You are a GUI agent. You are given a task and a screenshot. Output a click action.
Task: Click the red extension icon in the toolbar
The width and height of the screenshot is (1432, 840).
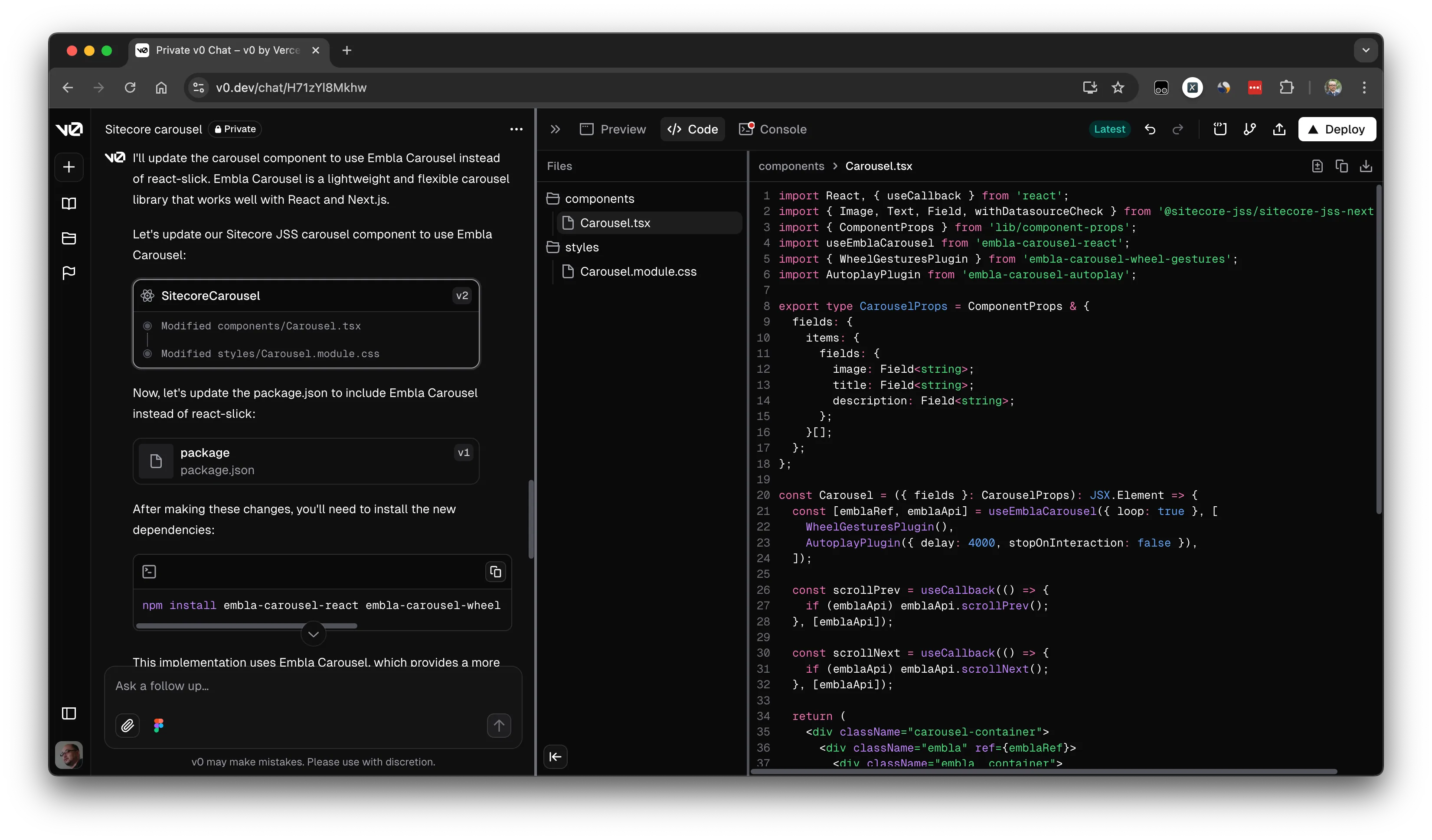pos(1255,88)
